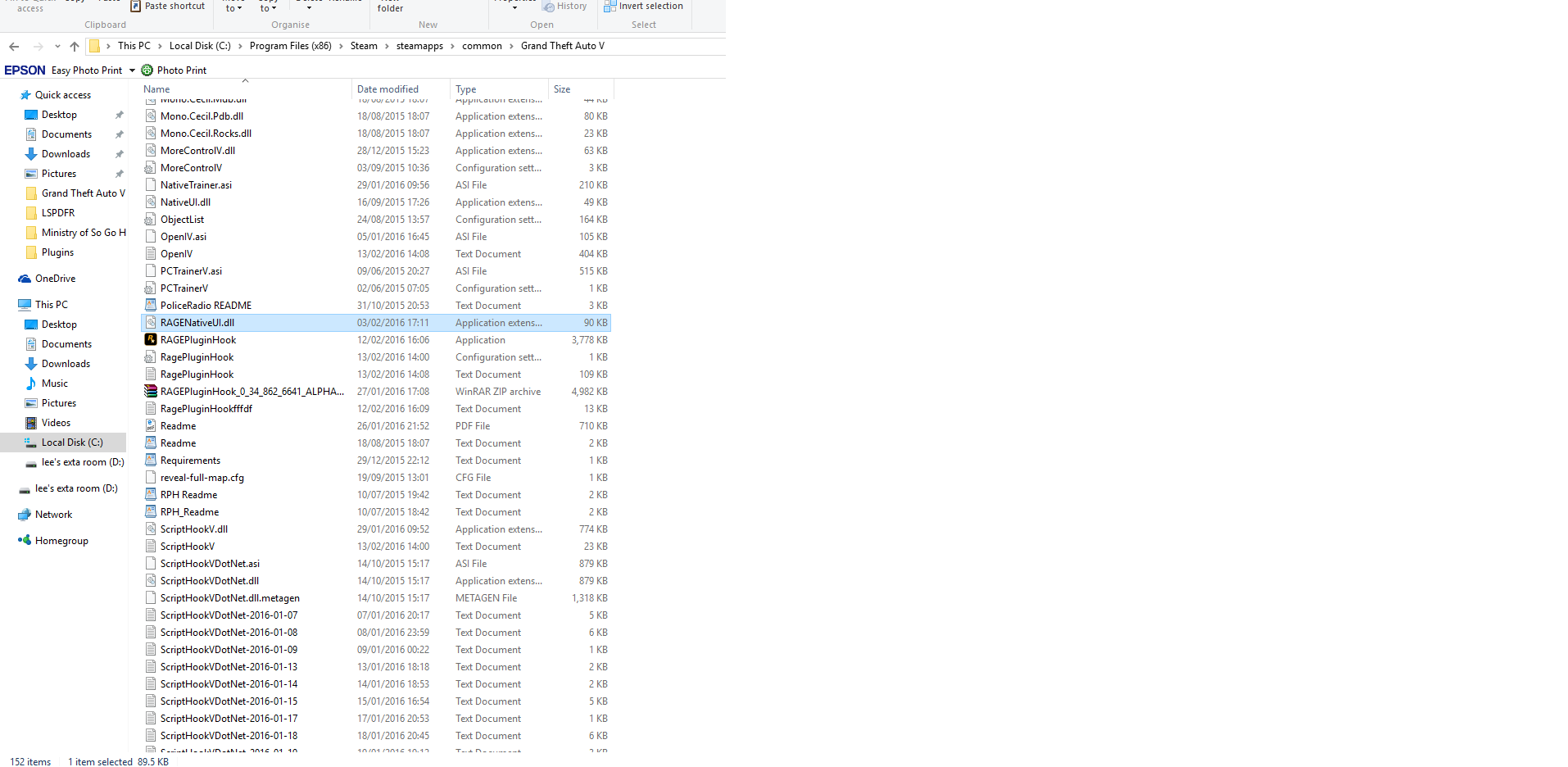Select the common breadcrumb segment
Image resolution: width=1568 pixels, height=767 pixels.
click(482, 46)
